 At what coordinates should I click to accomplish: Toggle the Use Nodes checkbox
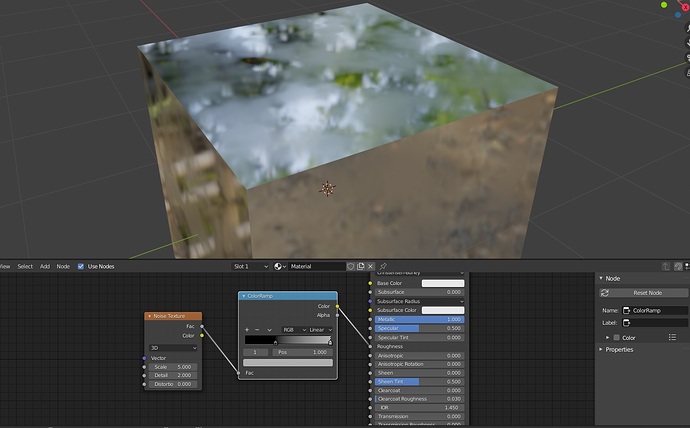[x=81, y=267]
